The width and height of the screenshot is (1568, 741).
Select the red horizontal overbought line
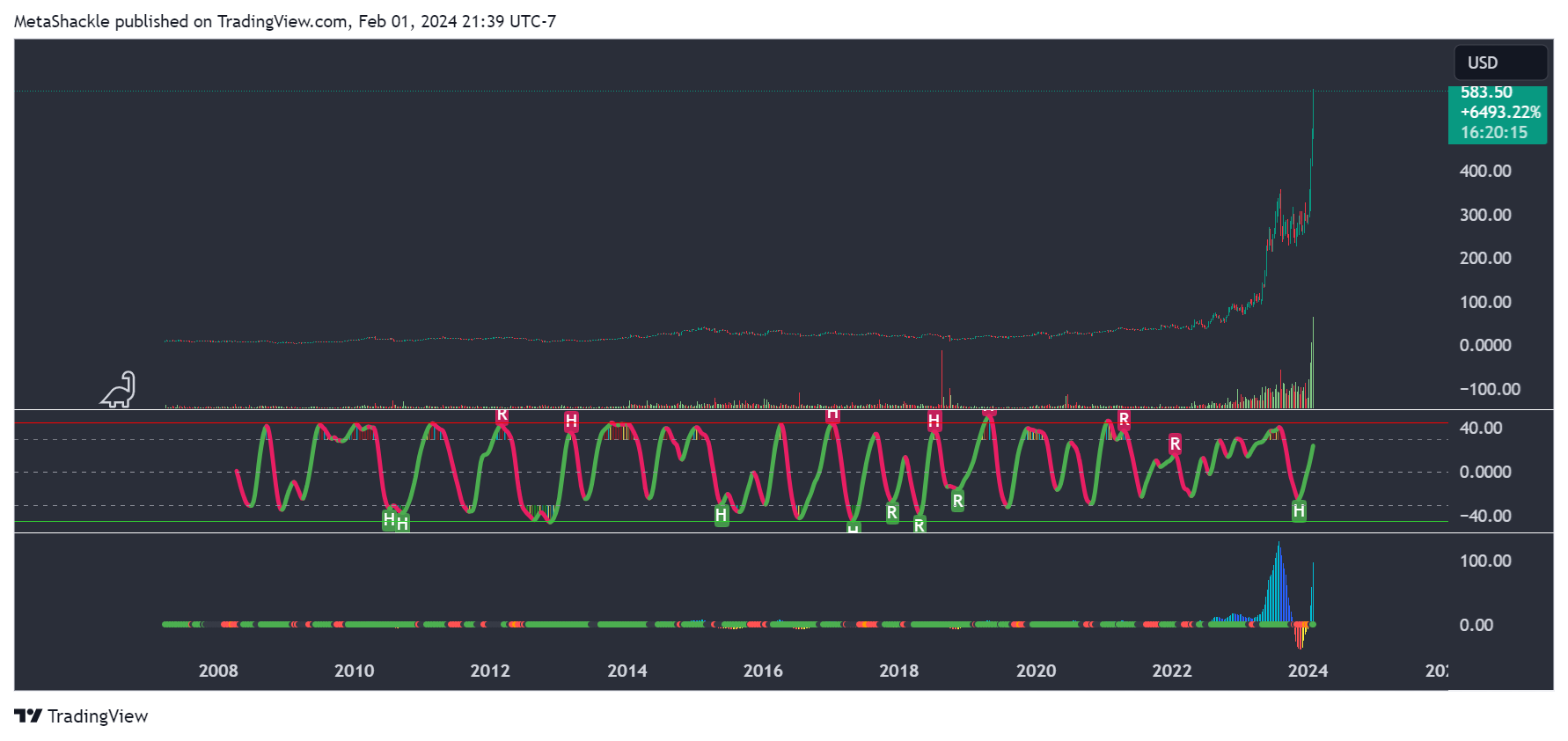730,423
